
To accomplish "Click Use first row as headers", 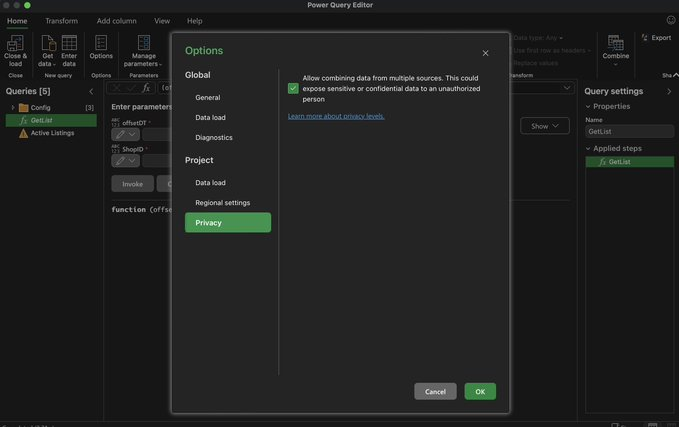I will (x=552, y=51).
